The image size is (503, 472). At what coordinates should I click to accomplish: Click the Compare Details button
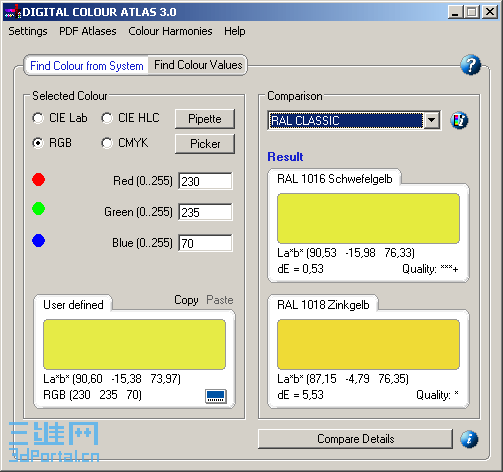tap(355, 439)
